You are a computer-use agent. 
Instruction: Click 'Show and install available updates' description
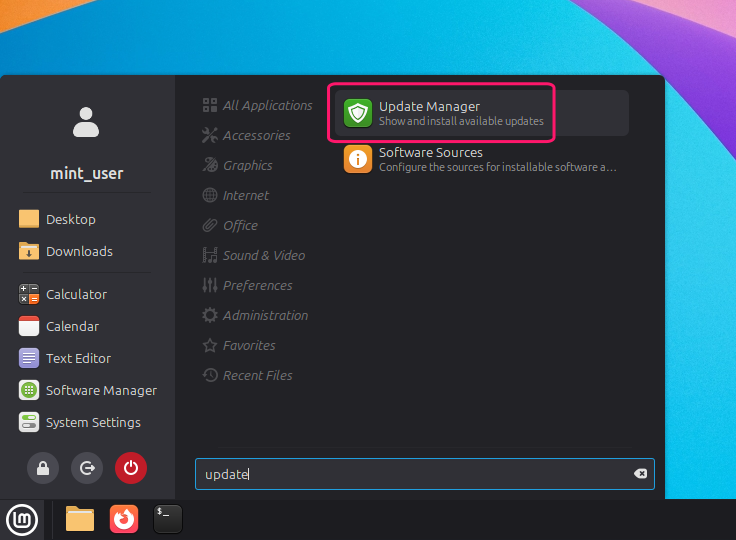point(461,121)
